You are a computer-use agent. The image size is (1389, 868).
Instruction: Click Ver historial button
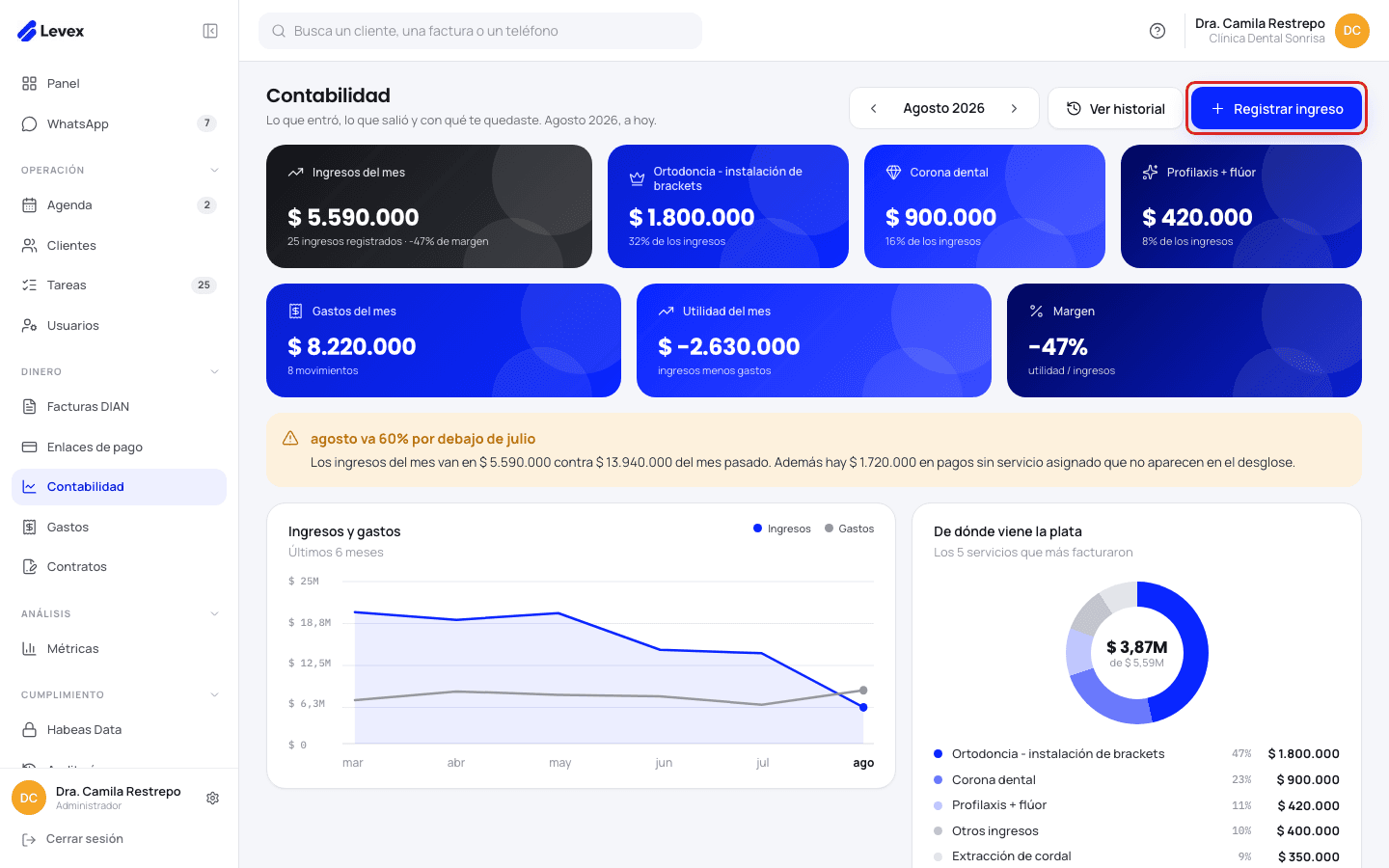tap(1115, 108)
